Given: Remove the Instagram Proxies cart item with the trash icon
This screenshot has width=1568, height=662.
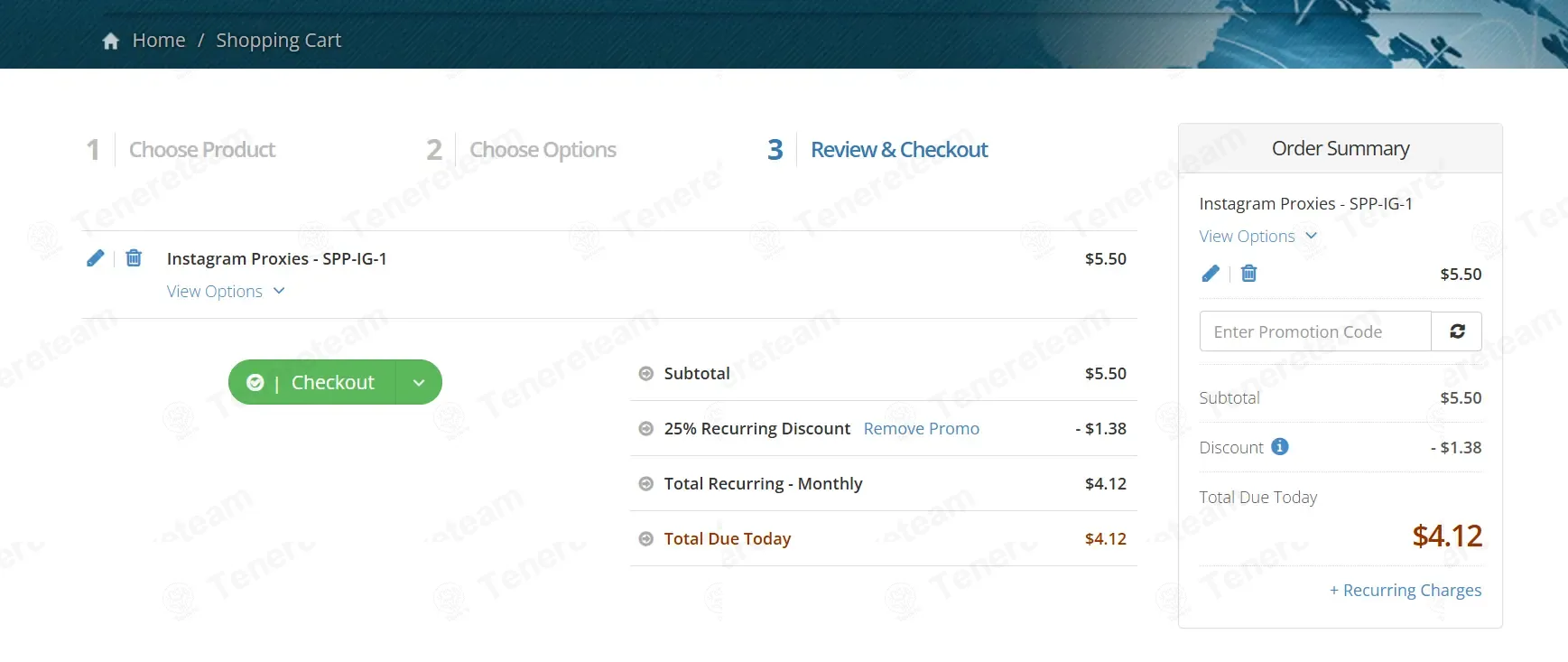Looking at the screenshot, I should [134, 258].
